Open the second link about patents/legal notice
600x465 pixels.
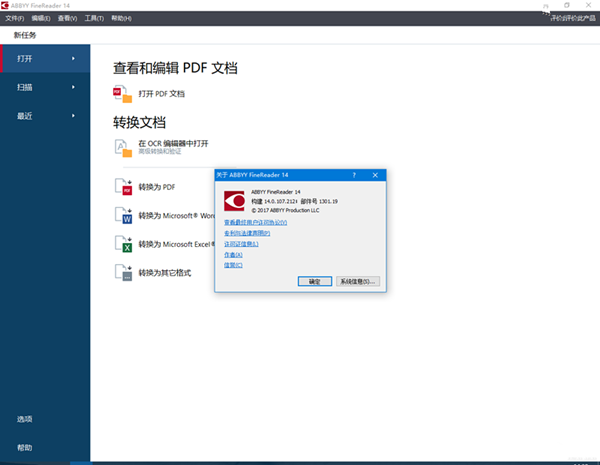coord(247,233)
